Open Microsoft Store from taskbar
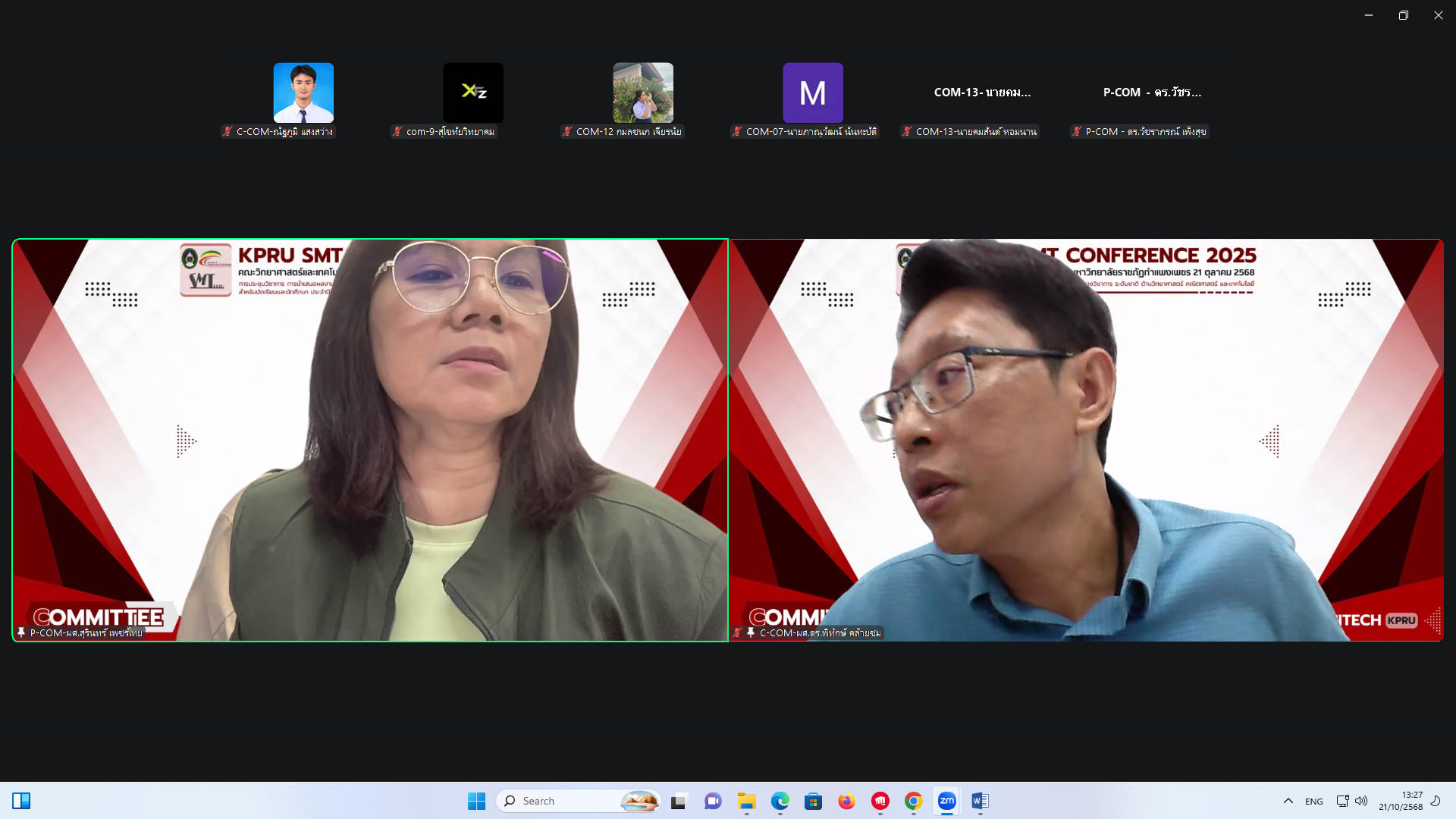This screenshot has width=1456, height=819. [x=813, y=801]
